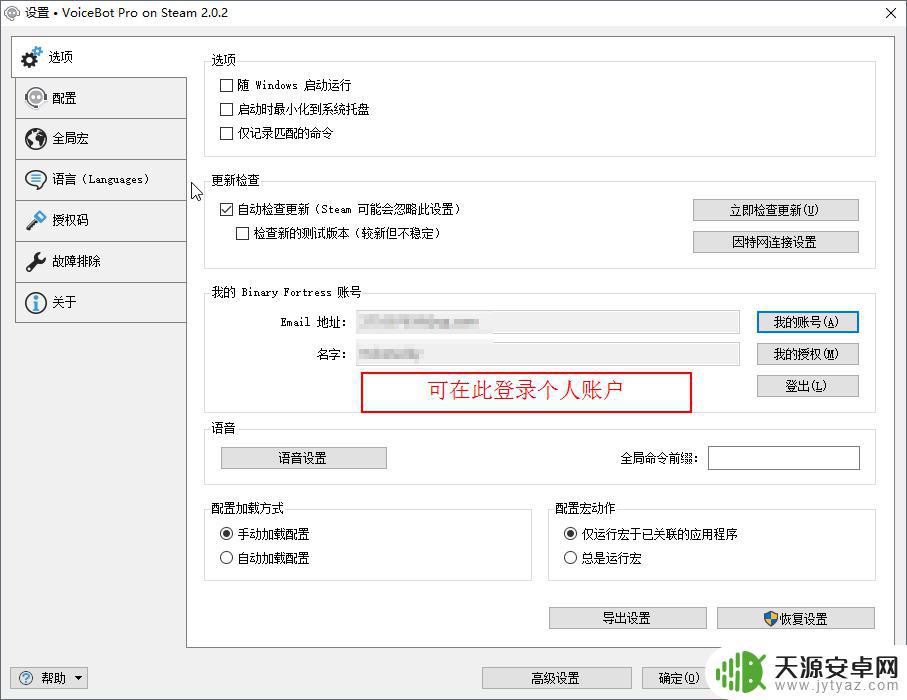907x700 pixels.
Task: Check 启动时最小化到系统托盘
Action: (x=226, y=109)
